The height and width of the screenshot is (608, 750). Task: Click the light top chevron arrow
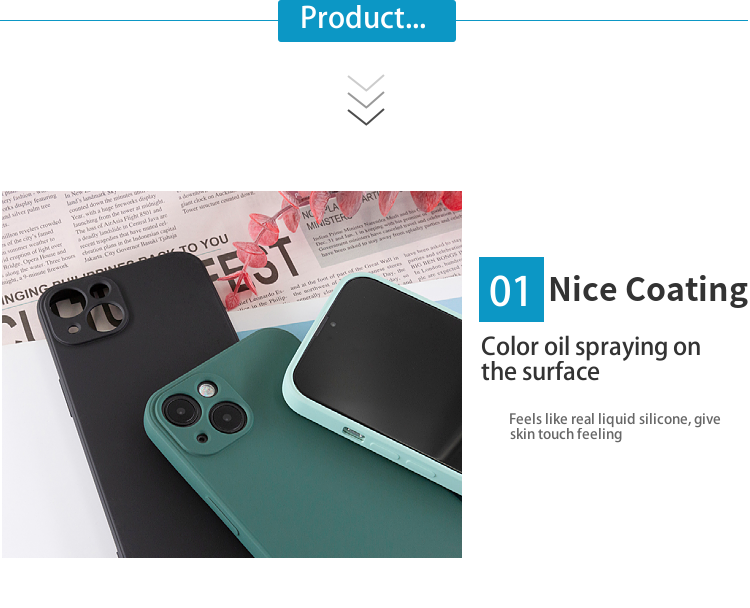click(366, 82)
